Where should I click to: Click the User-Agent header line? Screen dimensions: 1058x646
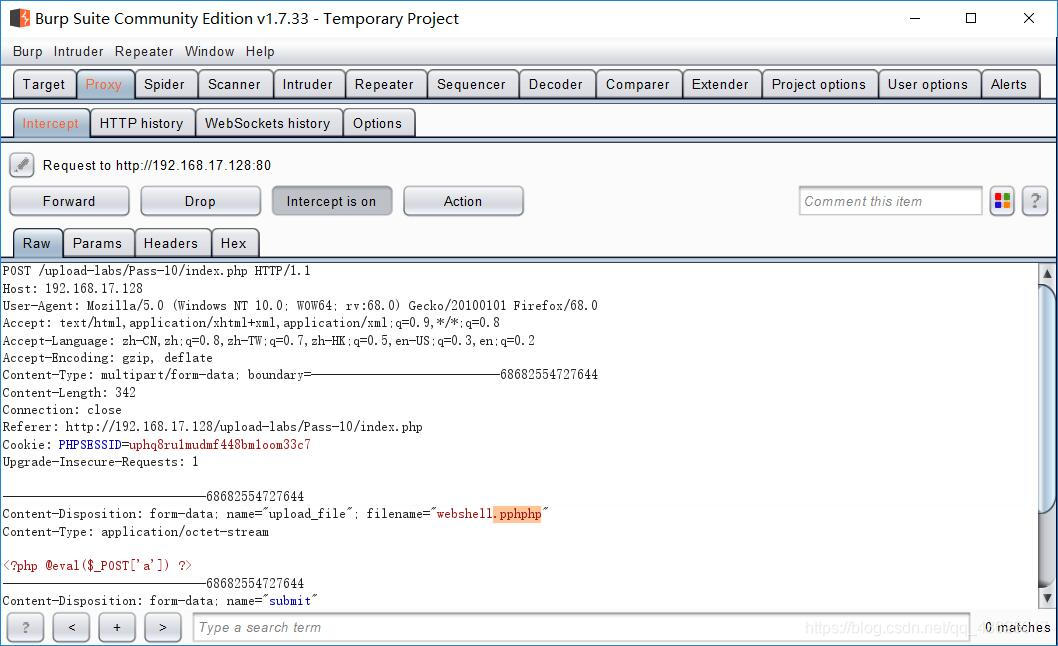tap(300, 305)
